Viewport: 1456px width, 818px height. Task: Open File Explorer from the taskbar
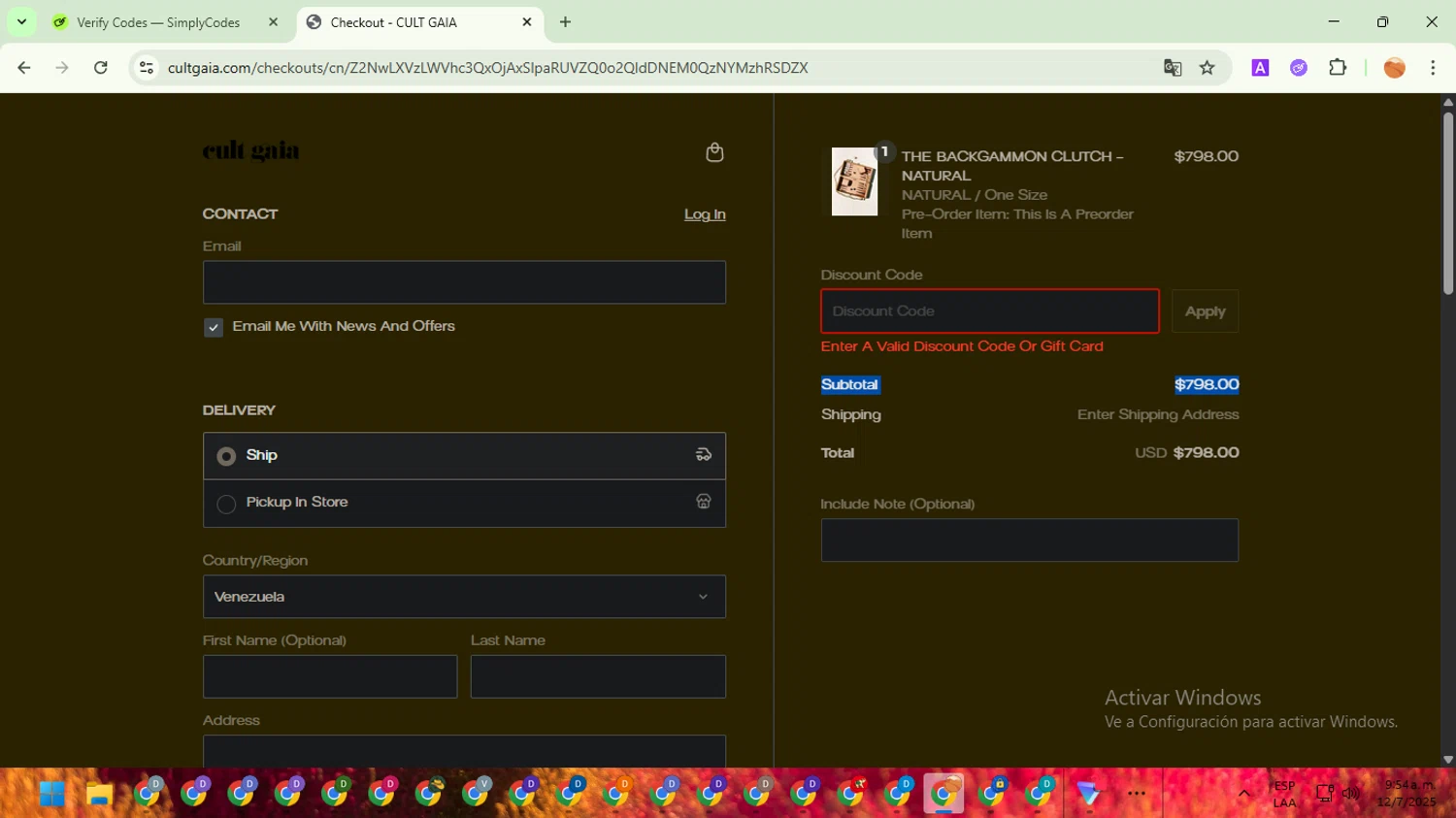click(x=99, y=795)
